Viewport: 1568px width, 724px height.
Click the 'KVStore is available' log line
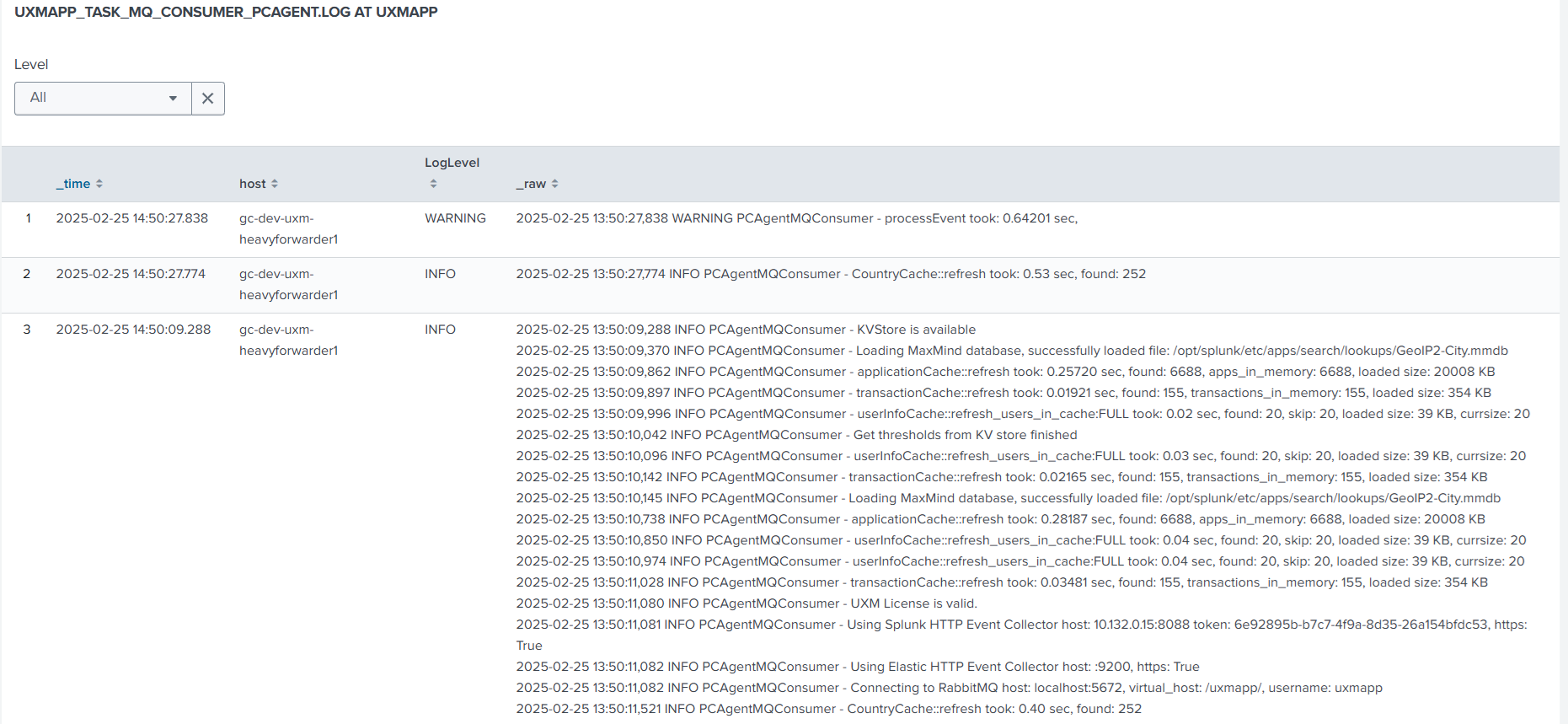tap(746, 330)
